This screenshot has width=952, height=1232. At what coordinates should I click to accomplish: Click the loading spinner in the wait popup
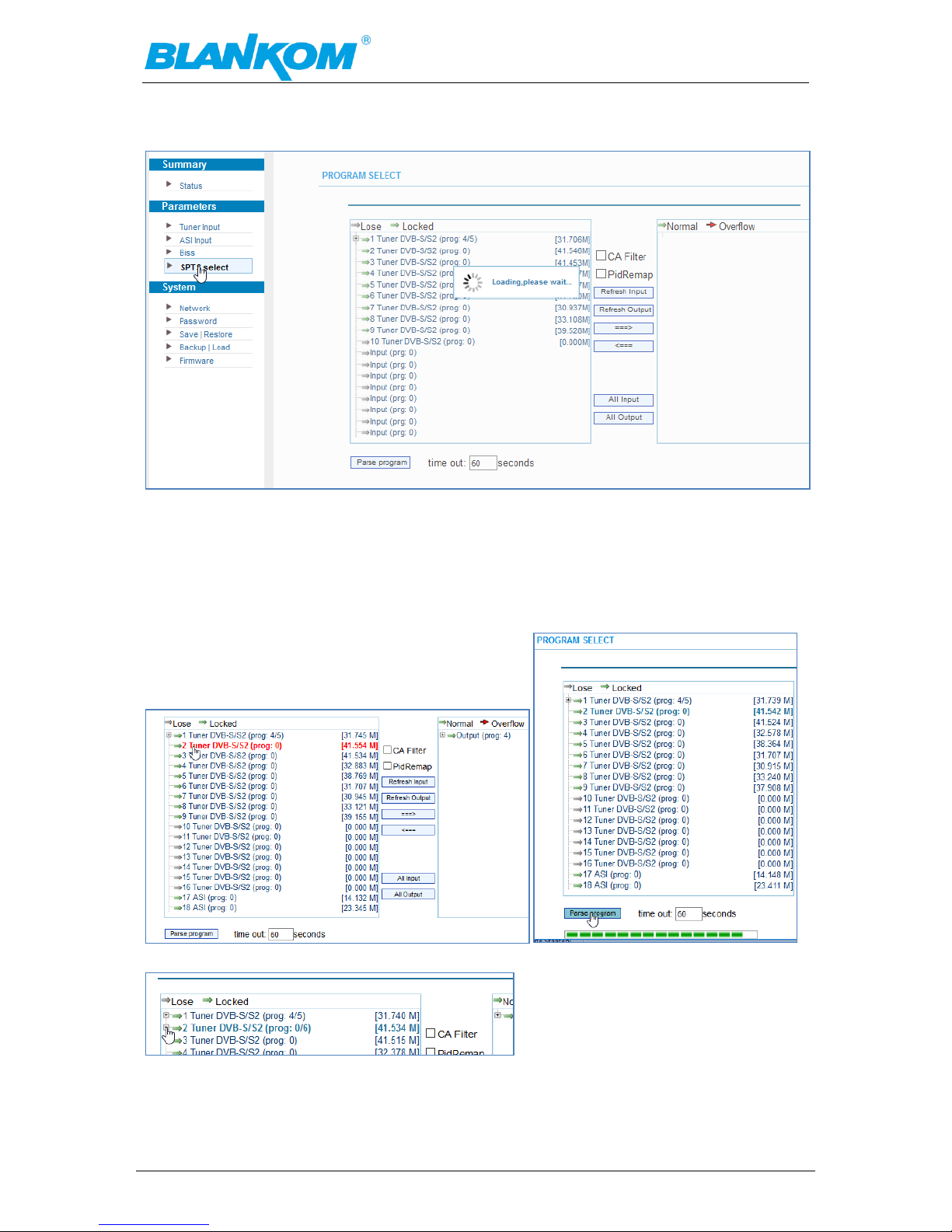coord(473,282)
